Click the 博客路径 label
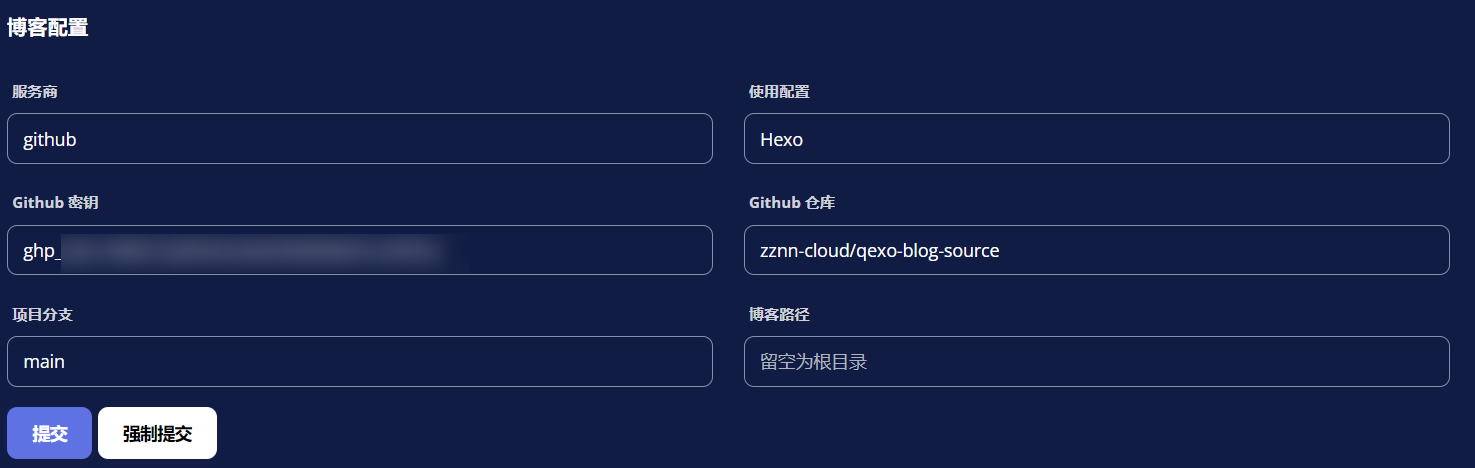 [779, 315]
